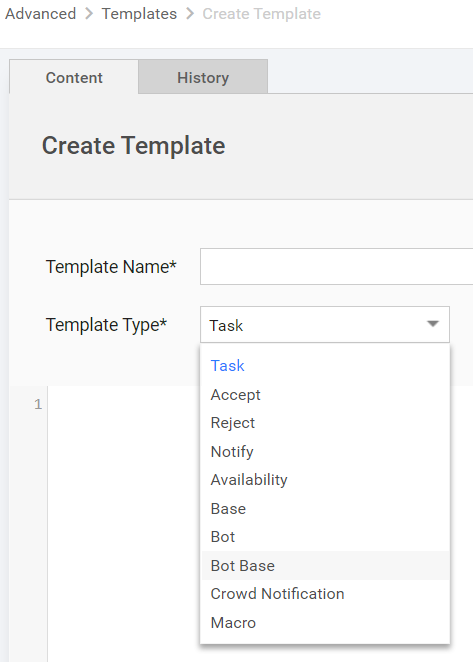Viewport: 473px width, 662px height.
Task: Choose the Reject template type
Action: coord(326,423)
